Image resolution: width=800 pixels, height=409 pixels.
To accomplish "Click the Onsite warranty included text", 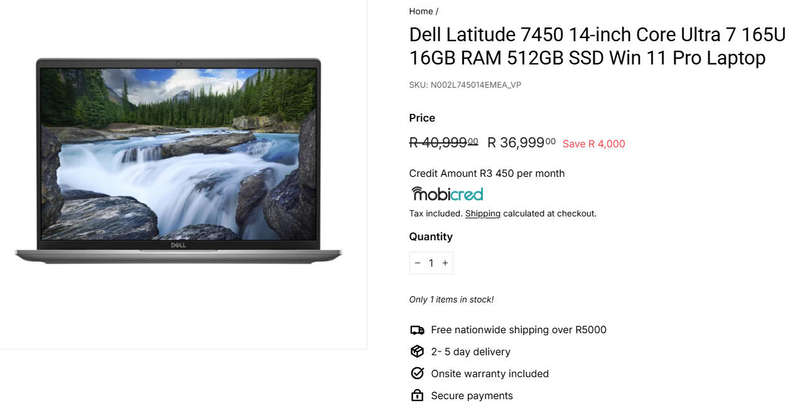I will (490, 374).
